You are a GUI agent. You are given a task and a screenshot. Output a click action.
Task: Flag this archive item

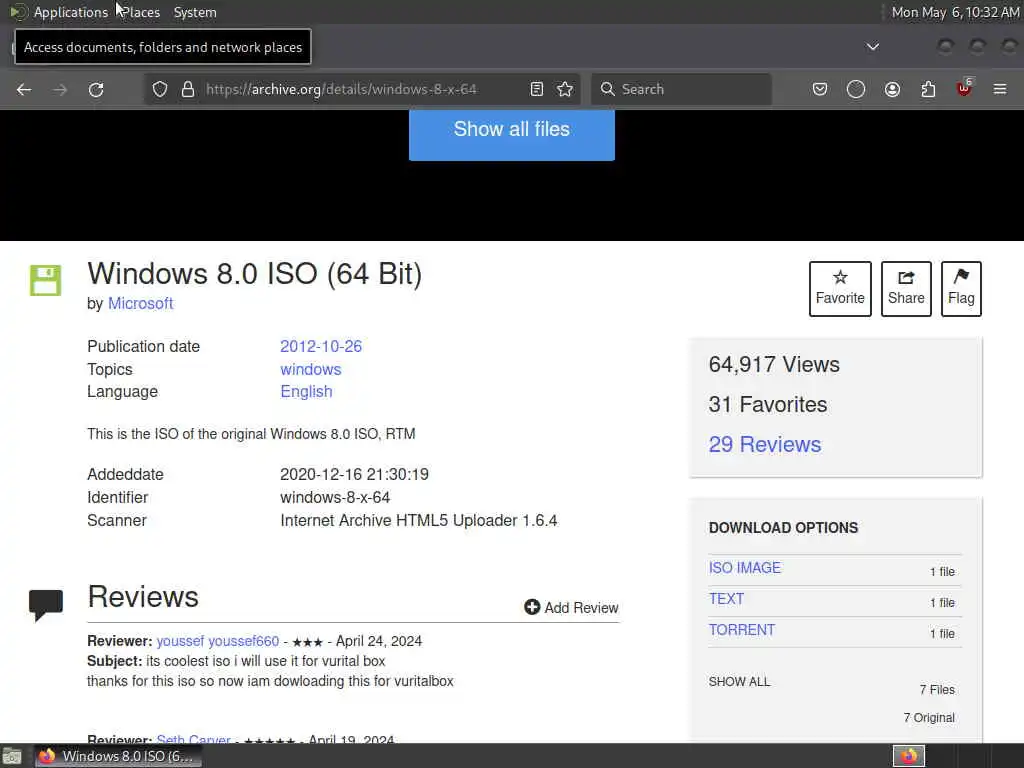tap(961, 289)
